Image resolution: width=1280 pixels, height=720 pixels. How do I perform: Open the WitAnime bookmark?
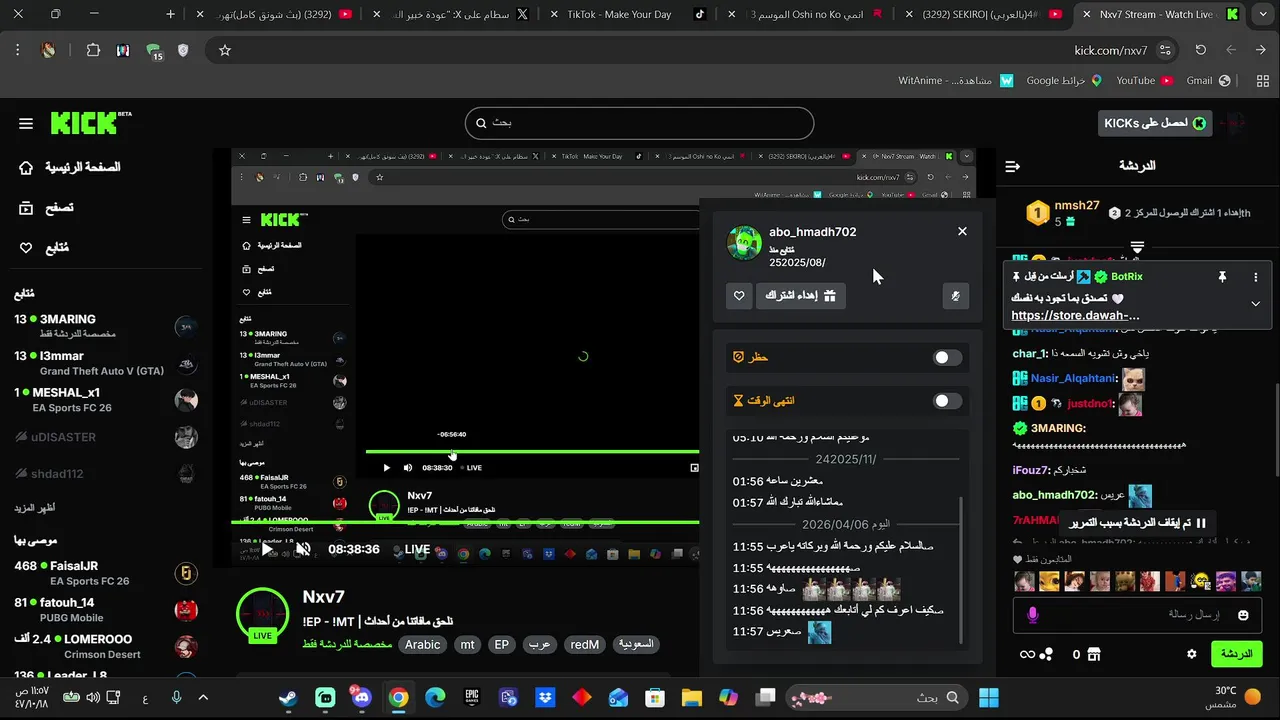click(956, 80)
